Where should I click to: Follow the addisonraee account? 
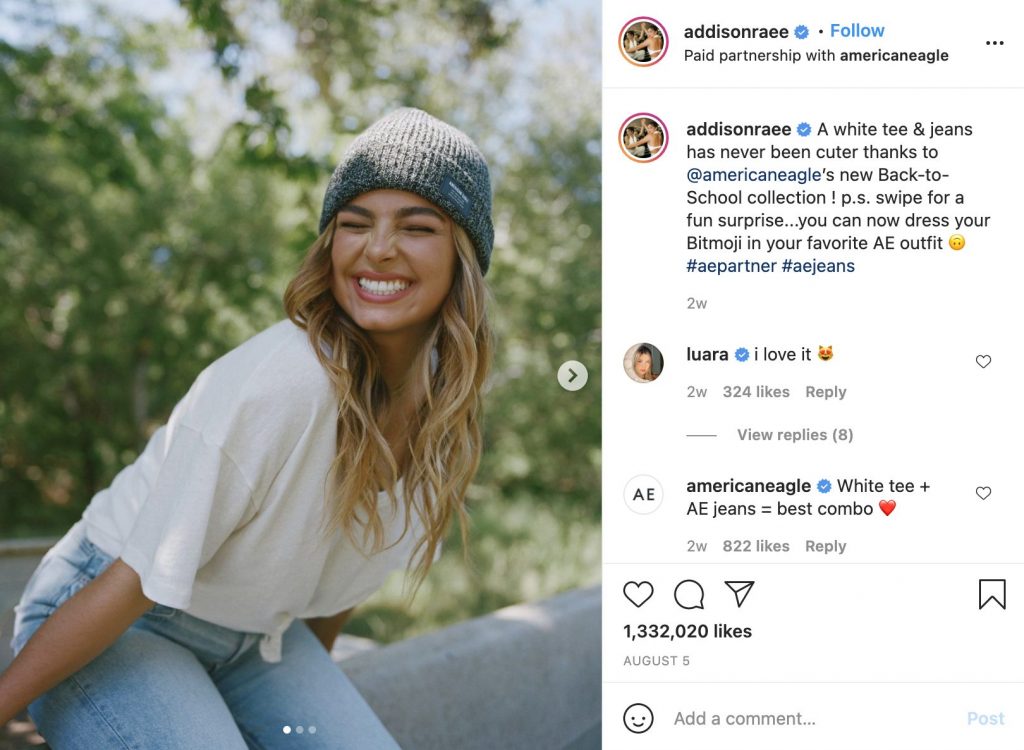[x=857, y=31]
